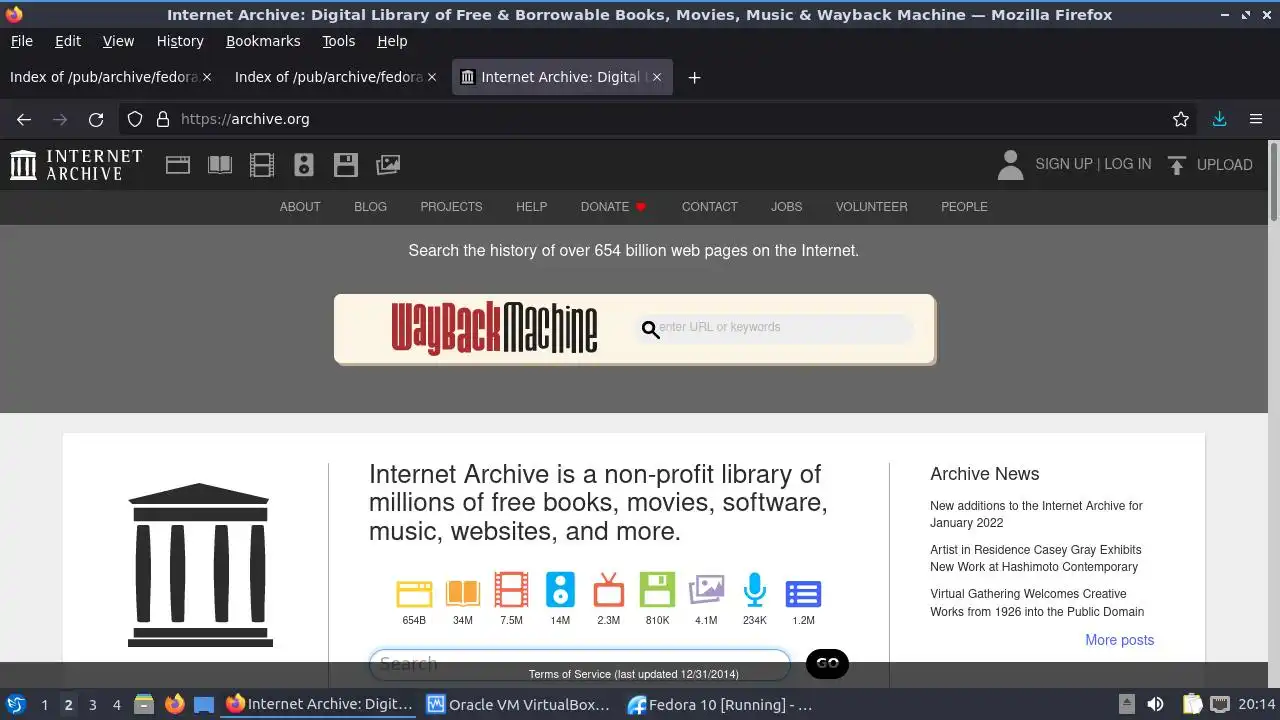Open the 14M audio collection icon
1280x720 pixels.
coord(560,590)
